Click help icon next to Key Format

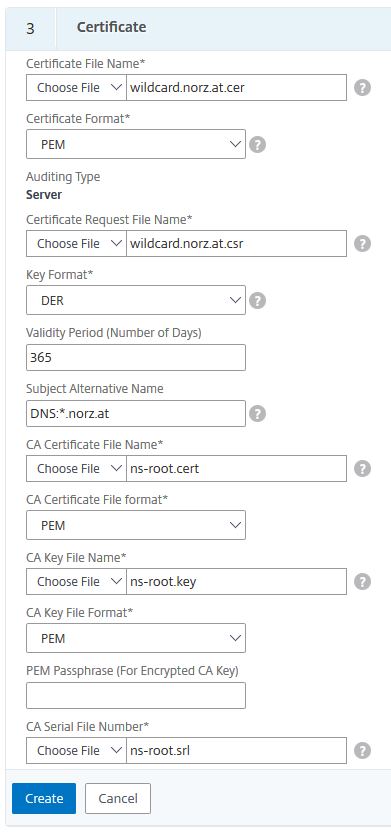click(257, 301)
